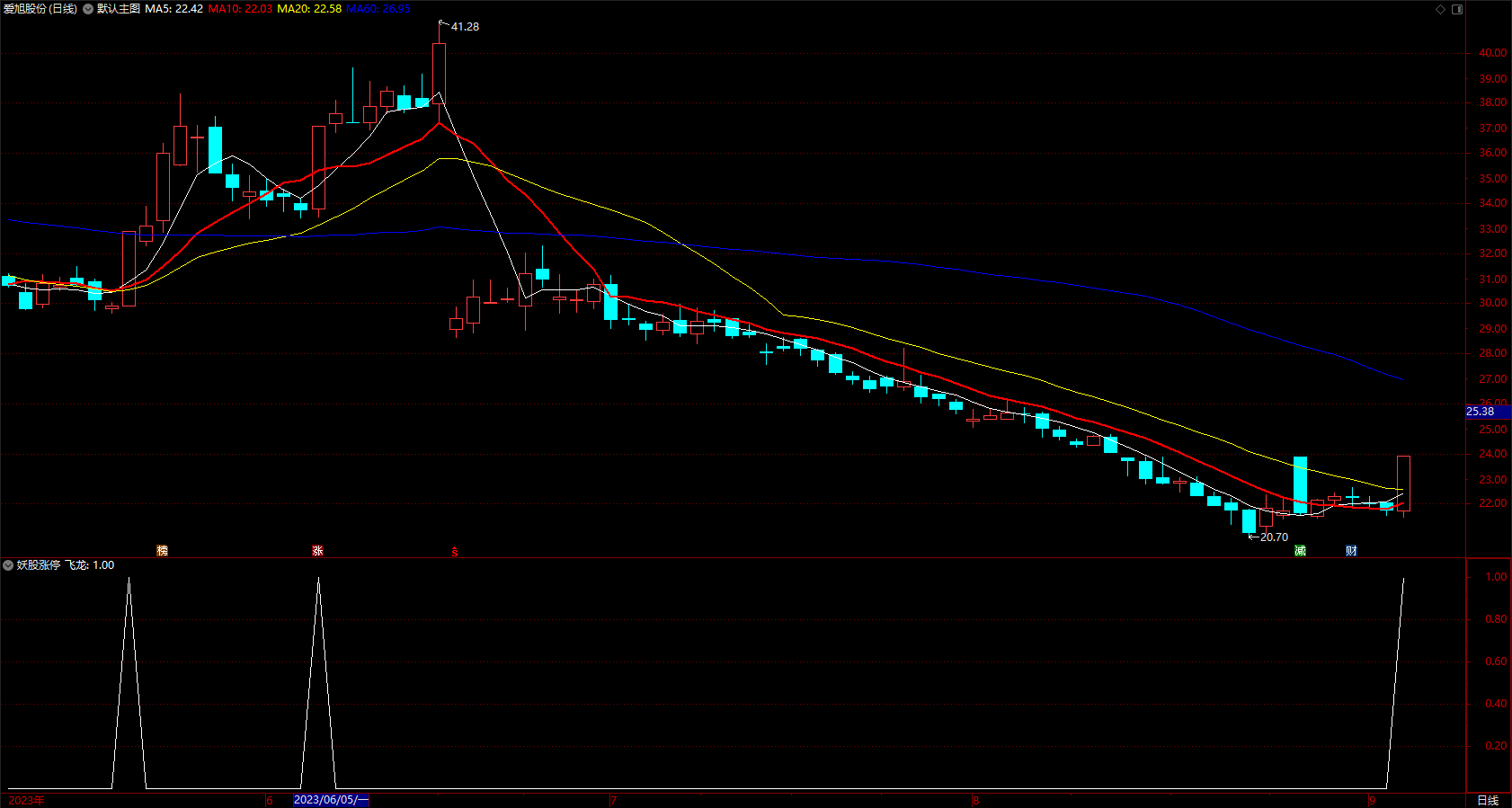
Task: Click the 20.70 low price label
Action: pyautogui.click(x=1274, y=537)
